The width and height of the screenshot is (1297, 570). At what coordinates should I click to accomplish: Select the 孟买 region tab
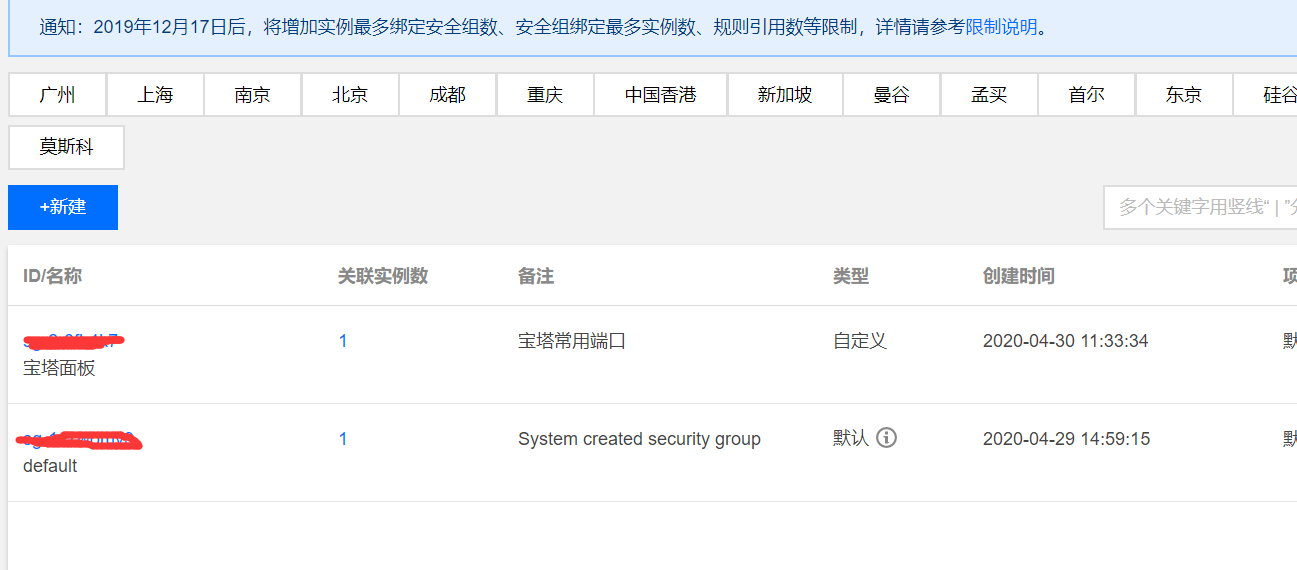point(989,95)
